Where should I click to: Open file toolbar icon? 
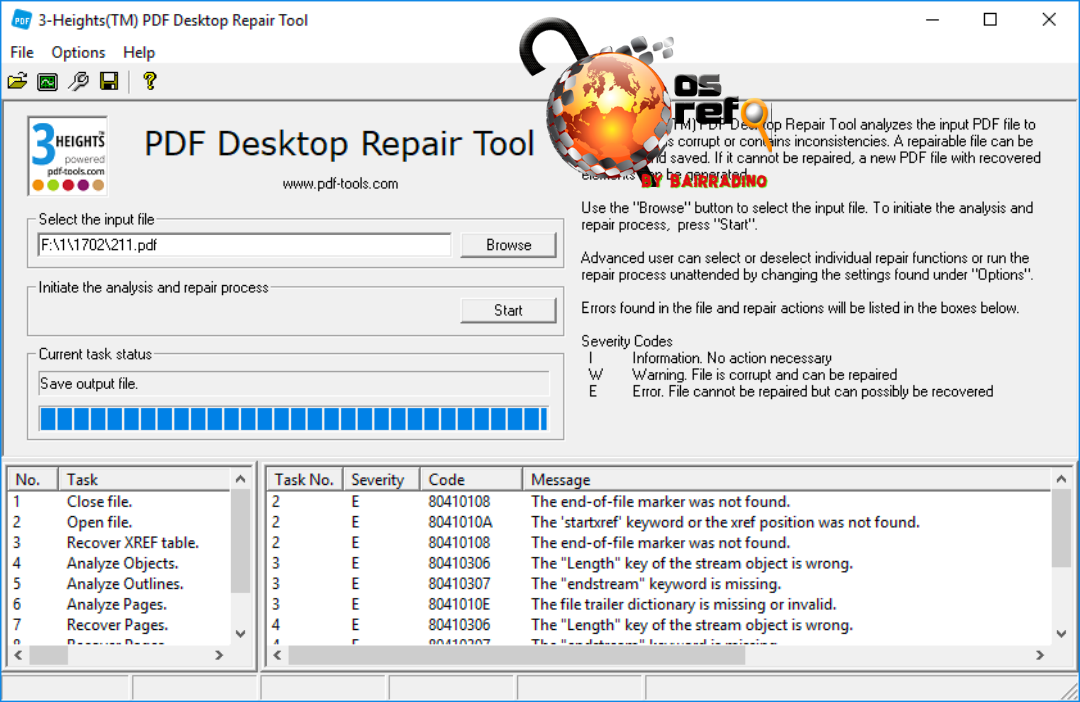(x=18, y=82)
